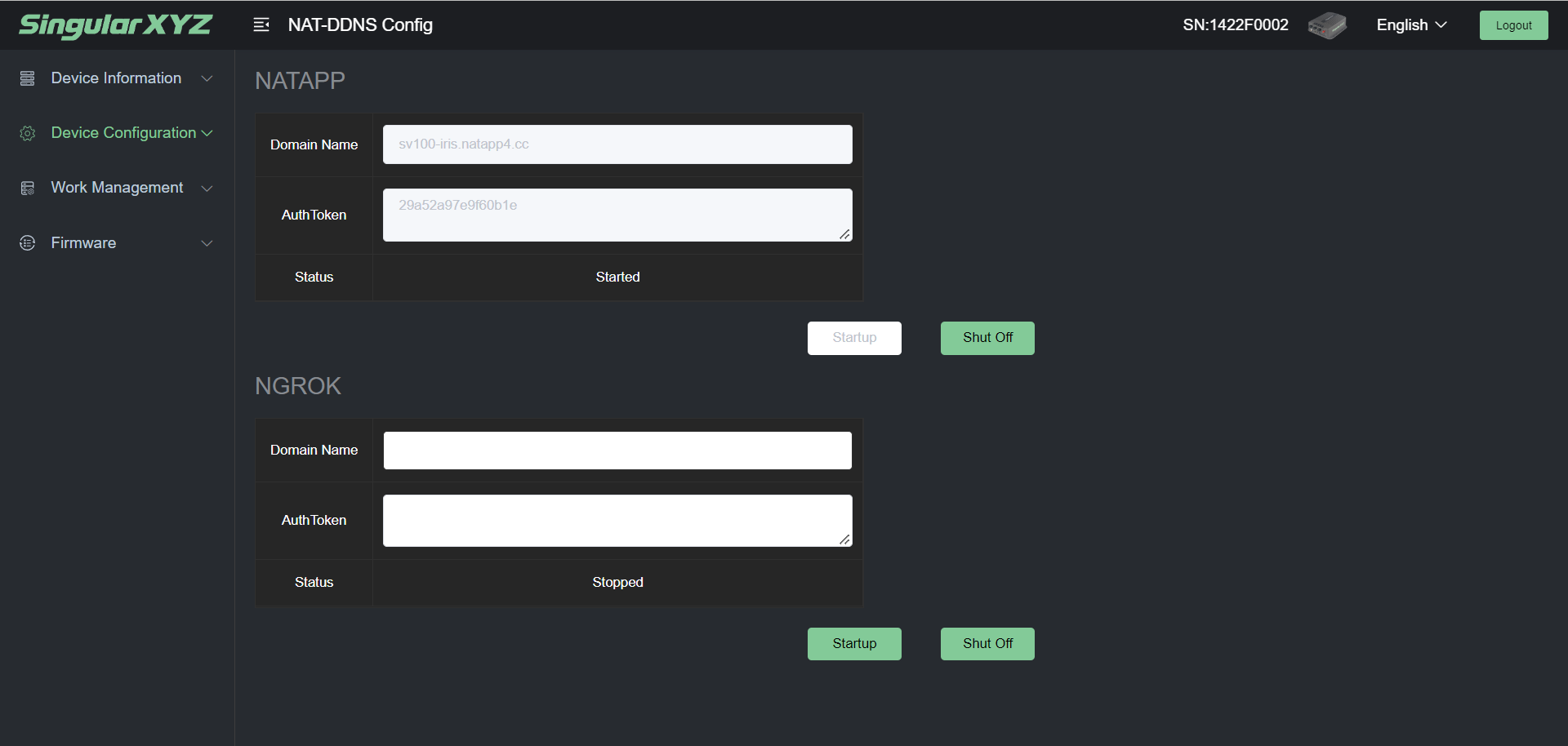This screenshot has width=1568, height=746.
Task: Click the NAT-DDNS Config page title
Action: [360, 25]
